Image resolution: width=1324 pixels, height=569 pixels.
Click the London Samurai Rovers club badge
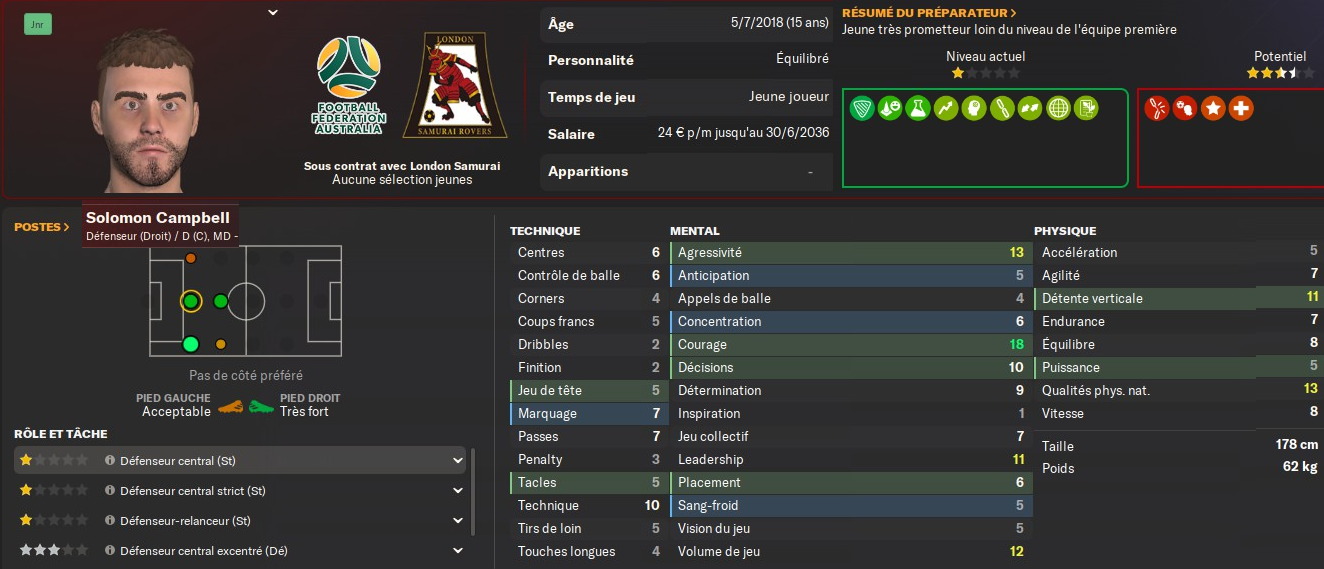tap(454, 86)
